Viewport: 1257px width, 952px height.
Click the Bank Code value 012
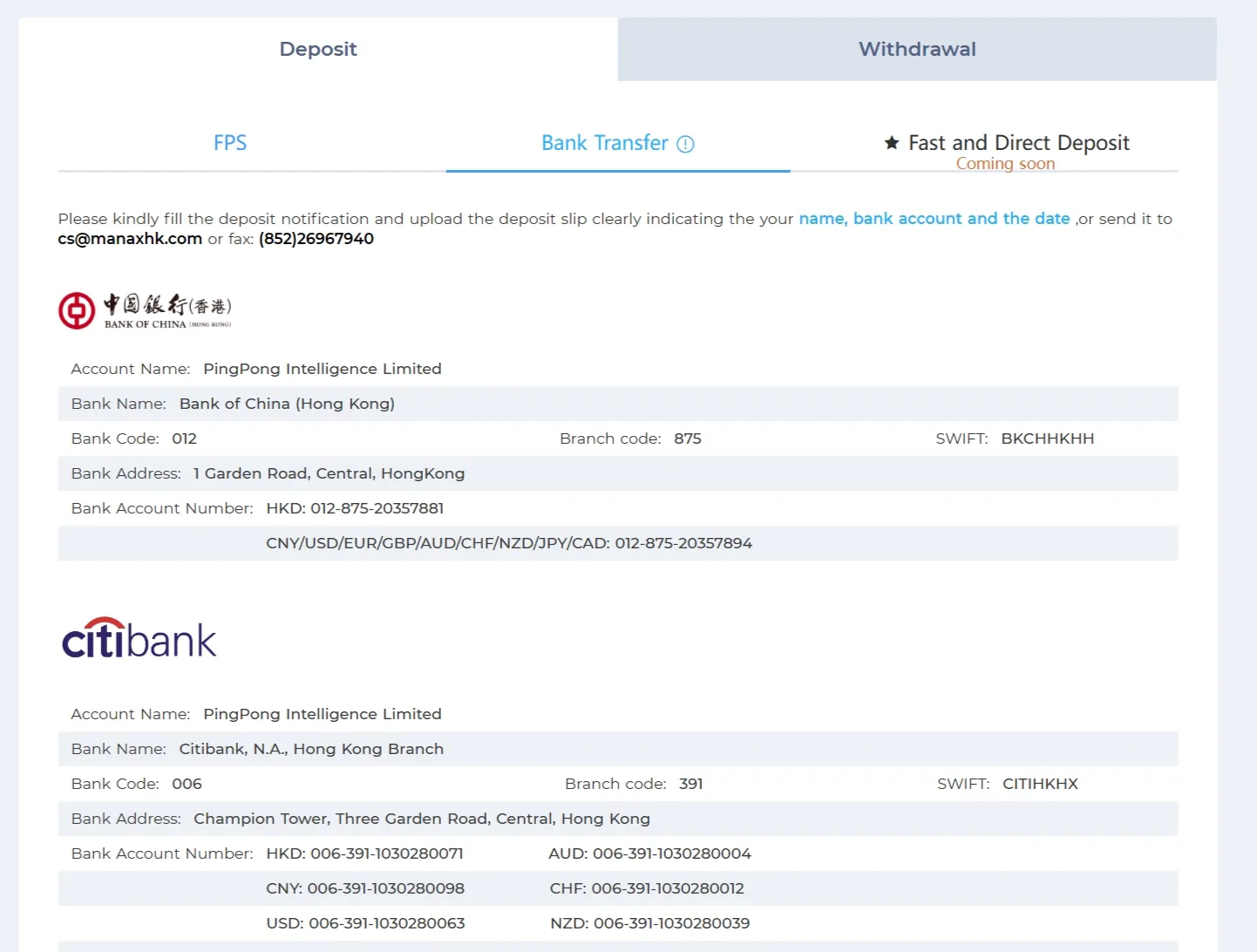[x=184, y=439]
